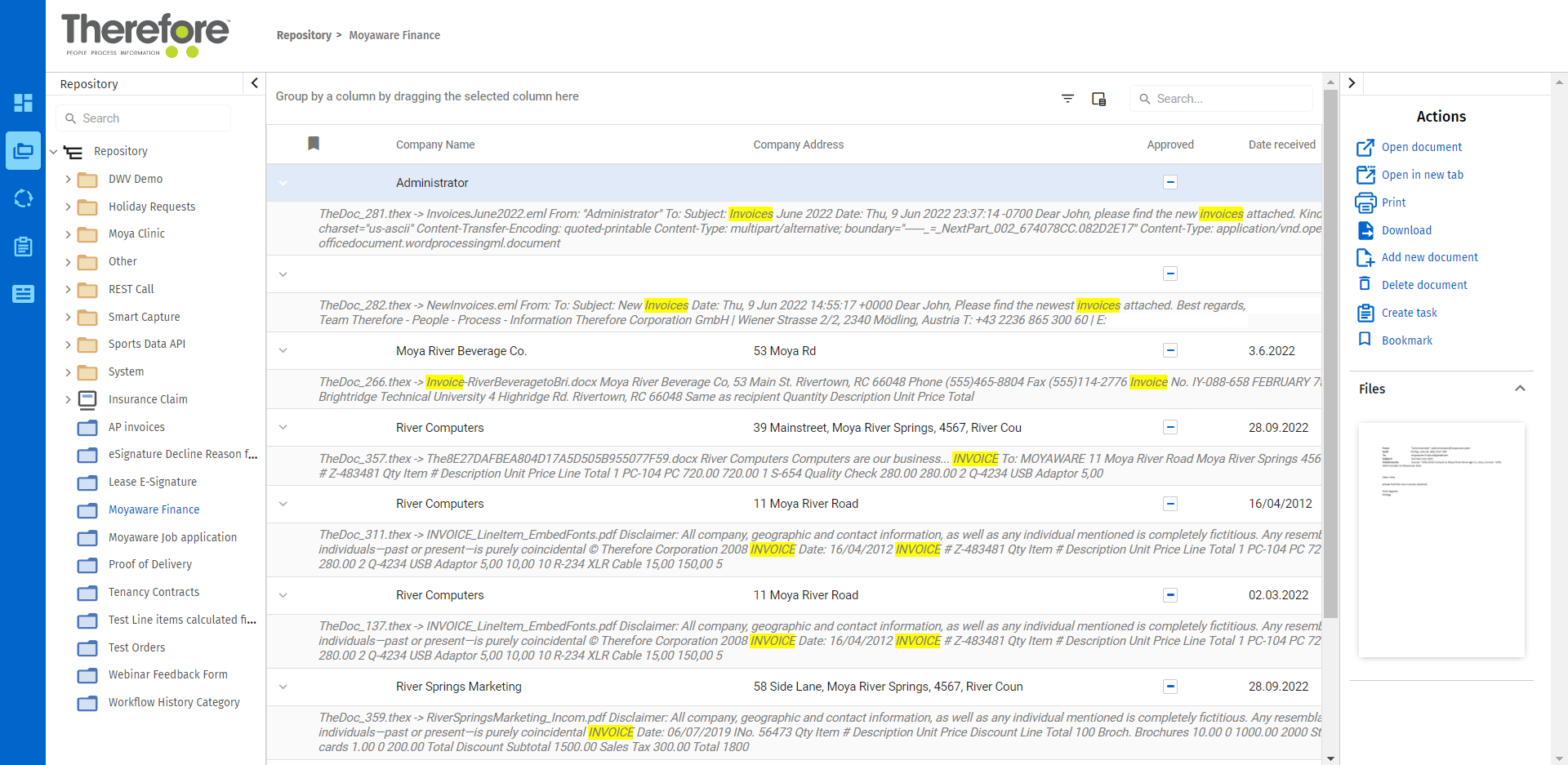Open the forms list rail icon
Viewport: 1568px width, 765px height.
tap(23, 294)
